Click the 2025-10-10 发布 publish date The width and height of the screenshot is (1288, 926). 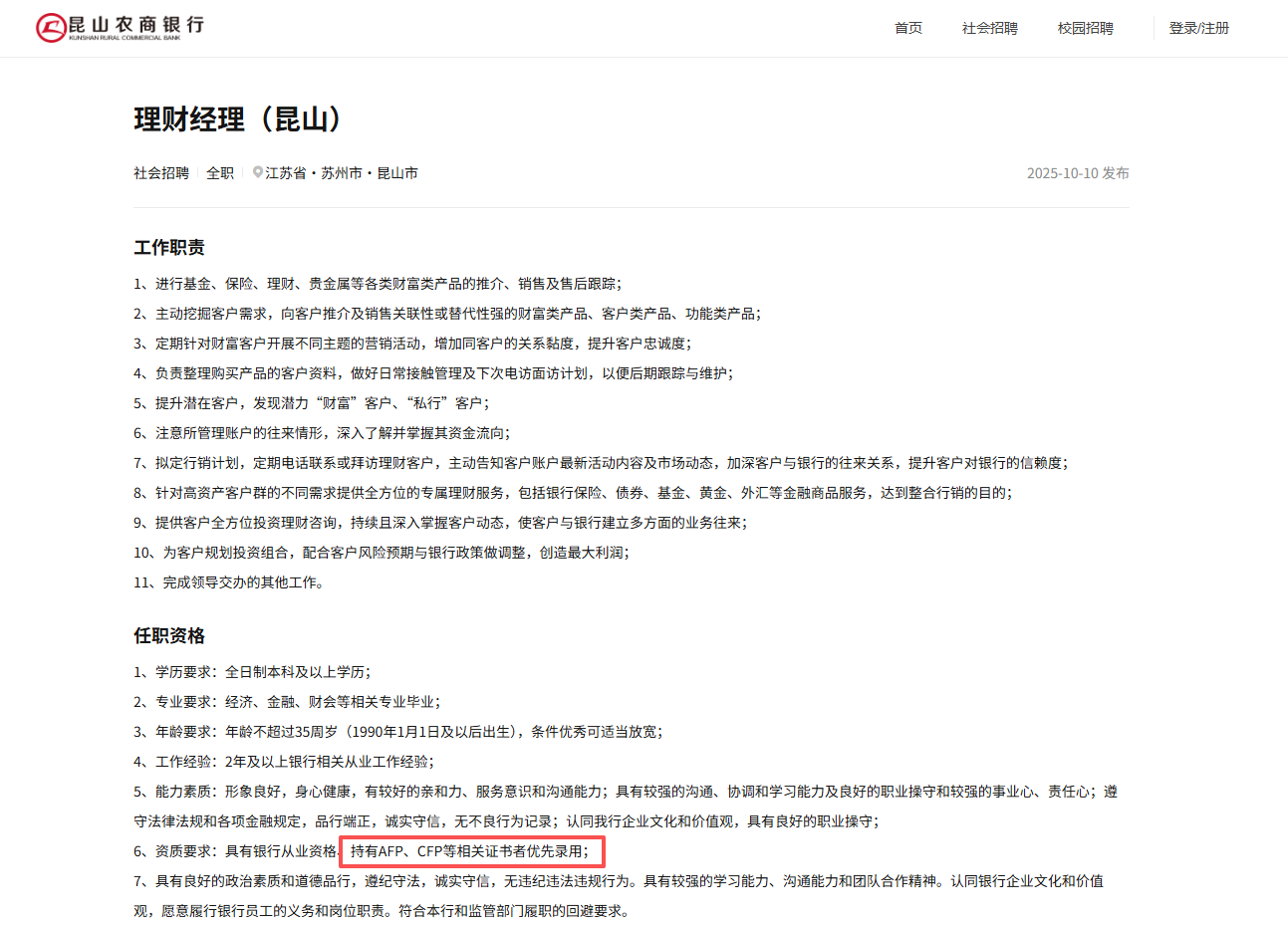(x=1077, y=173)
